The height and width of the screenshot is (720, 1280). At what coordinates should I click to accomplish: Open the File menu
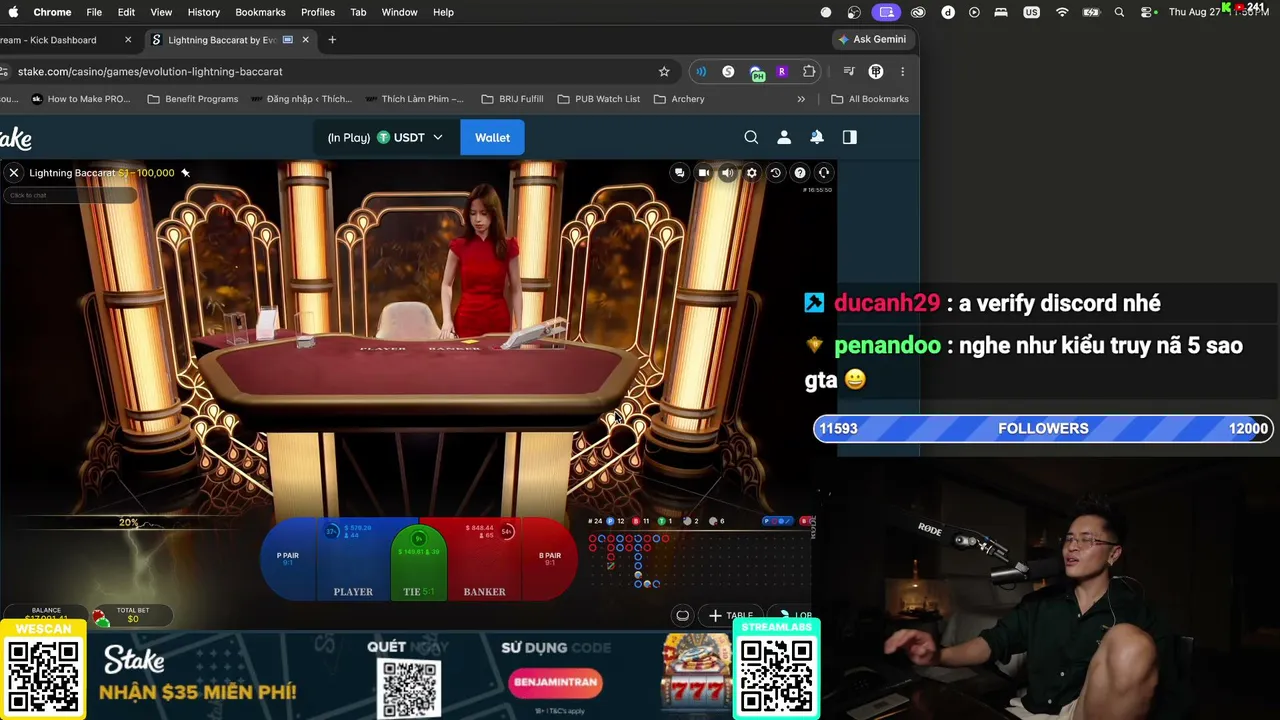94,12
